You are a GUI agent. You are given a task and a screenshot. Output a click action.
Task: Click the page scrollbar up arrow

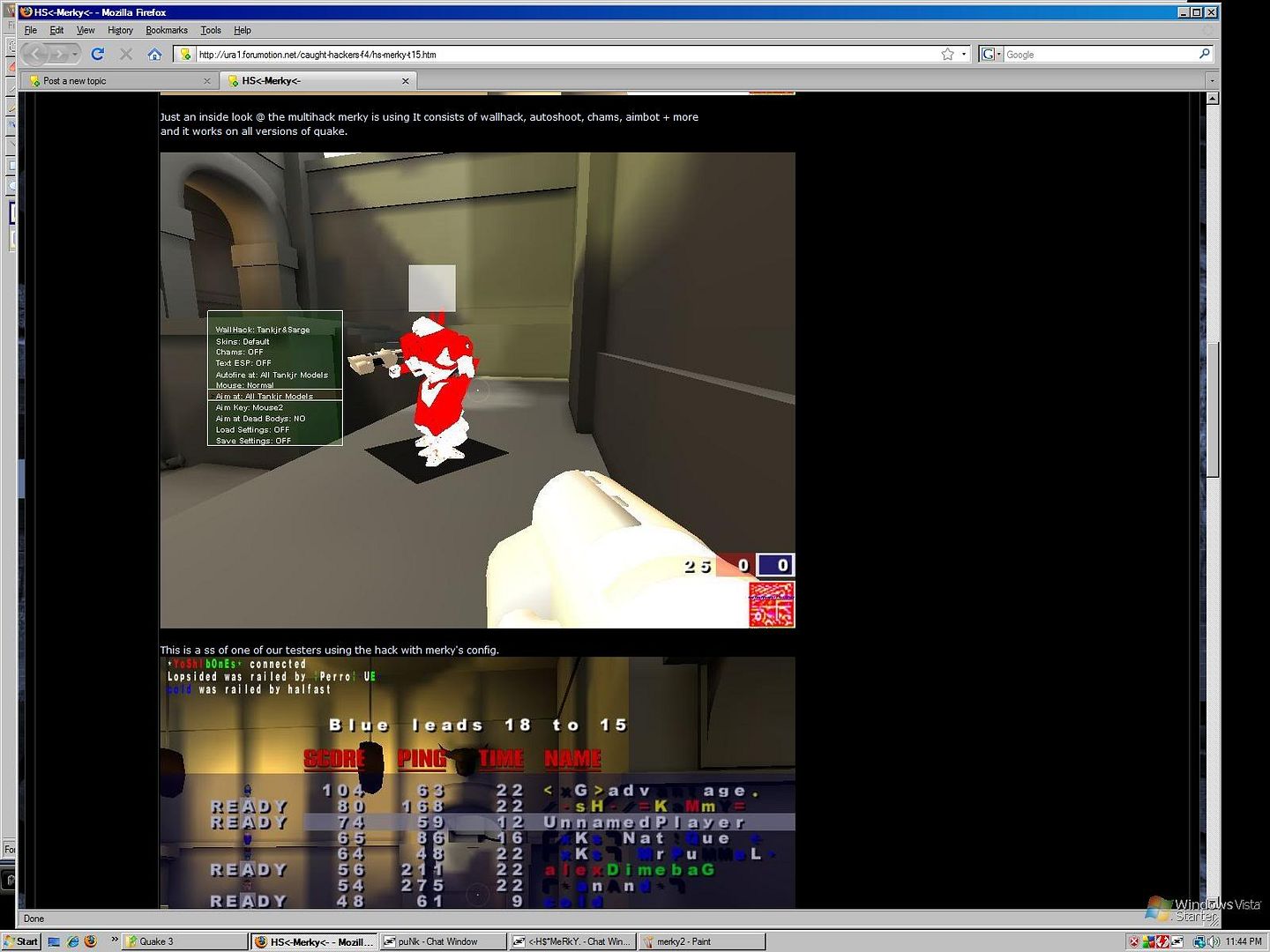[1213, 99]
